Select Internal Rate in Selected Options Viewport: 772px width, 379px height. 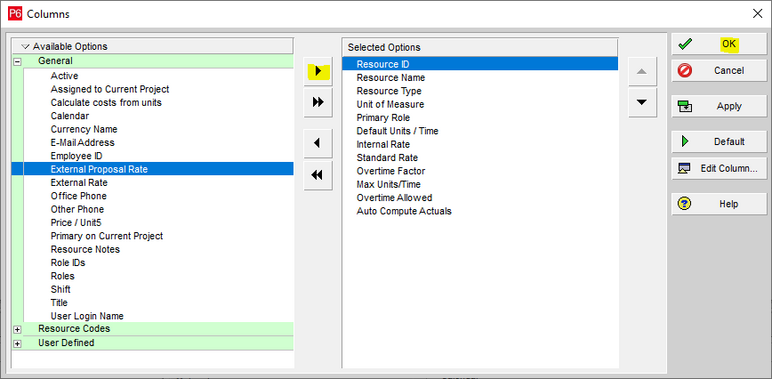coord(384,144)
